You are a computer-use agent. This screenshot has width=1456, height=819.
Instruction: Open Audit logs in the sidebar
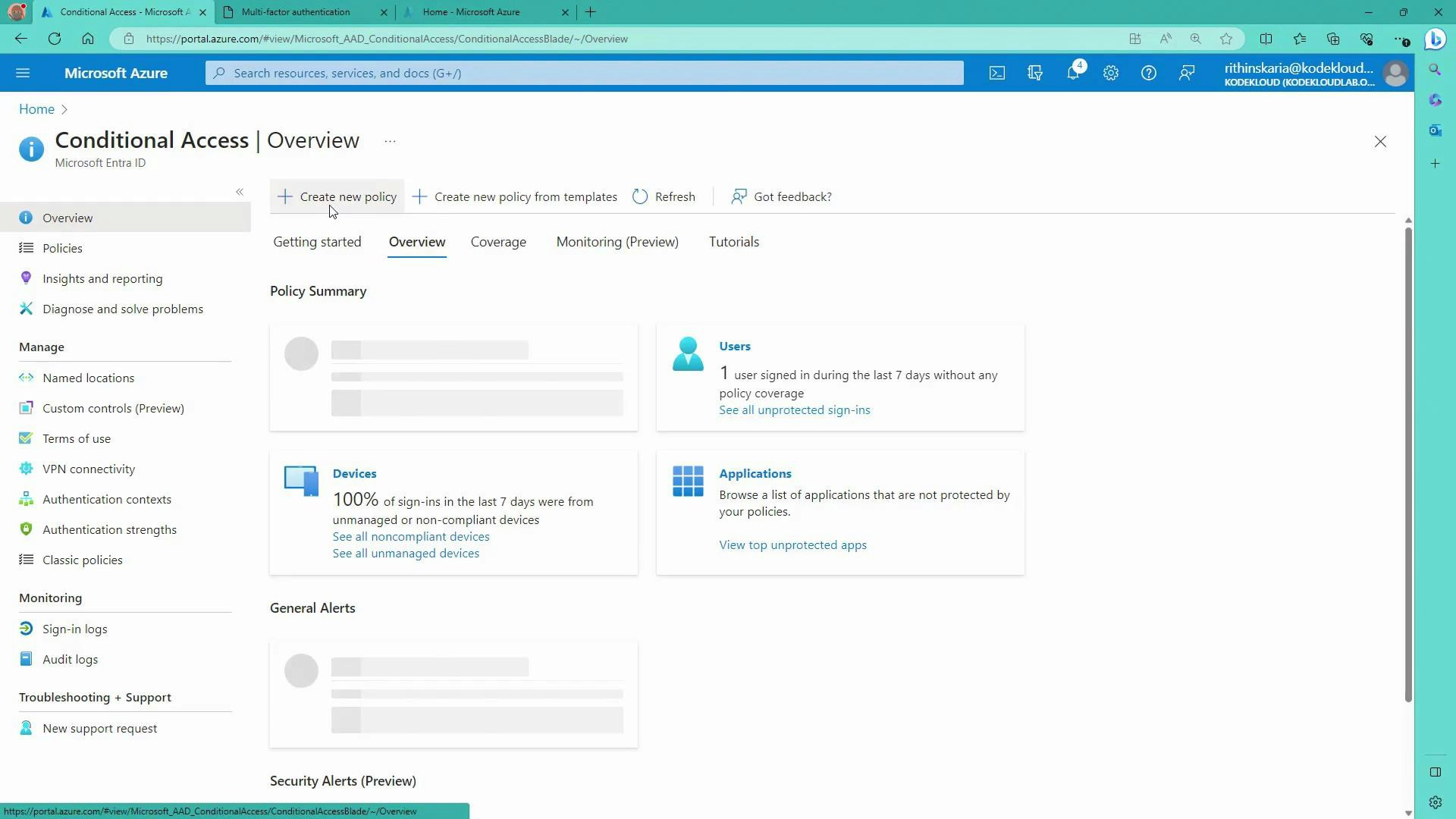[x=70, y=658]
